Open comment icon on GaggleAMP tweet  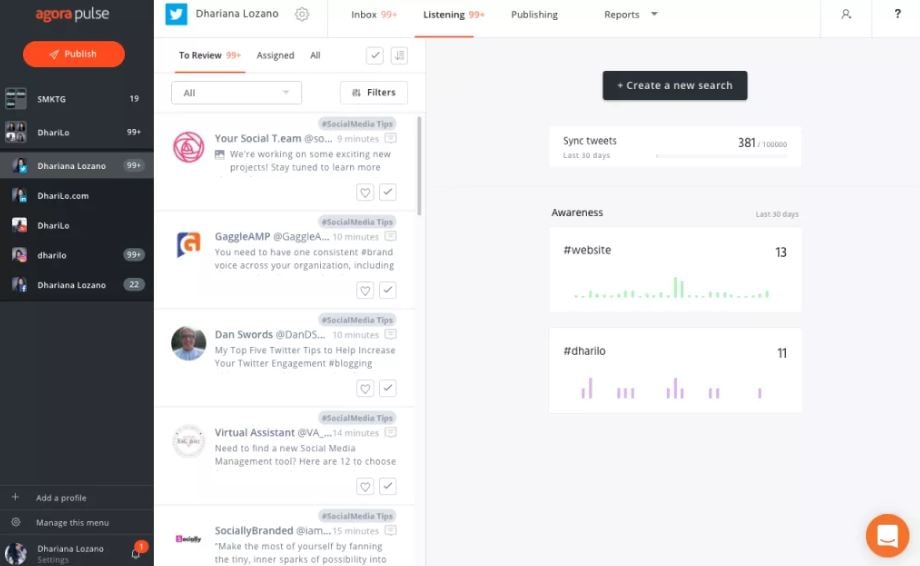[390, 236]
